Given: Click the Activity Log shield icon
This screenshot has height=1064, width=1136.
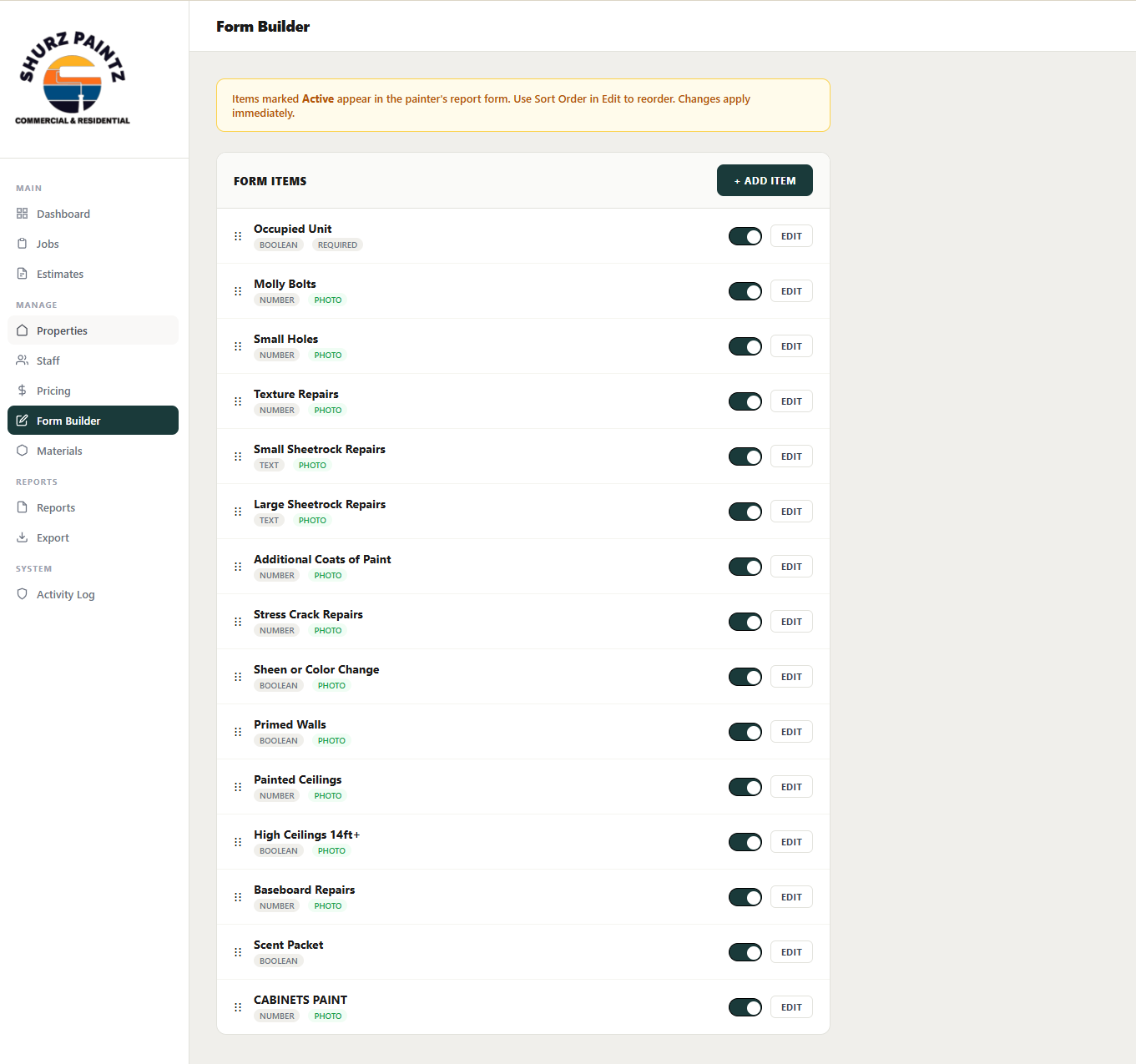Looking at the screenshot, I should point(23,594).
